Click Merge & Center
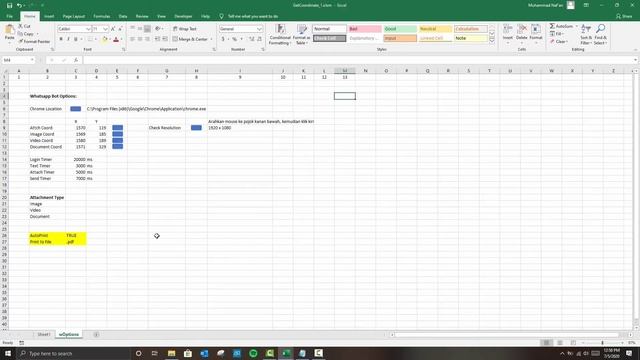 coord(190,39)
